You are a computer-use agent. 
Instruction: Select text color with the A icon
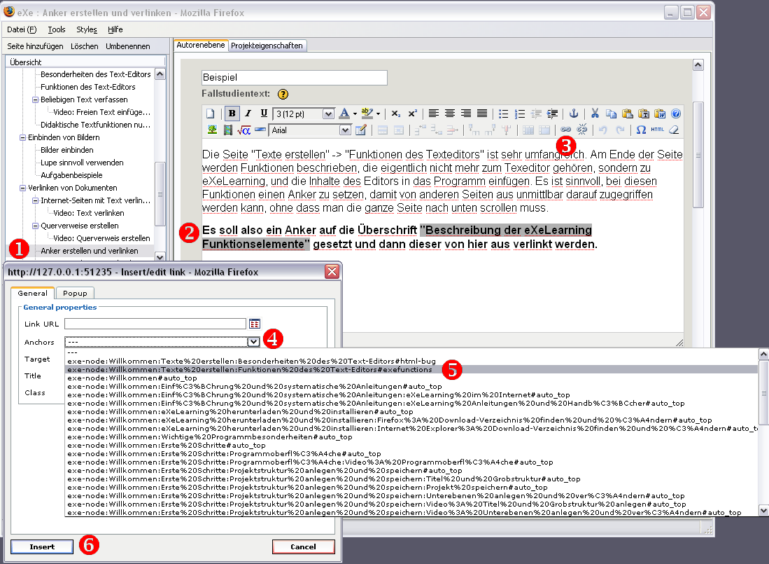[344, 114]
